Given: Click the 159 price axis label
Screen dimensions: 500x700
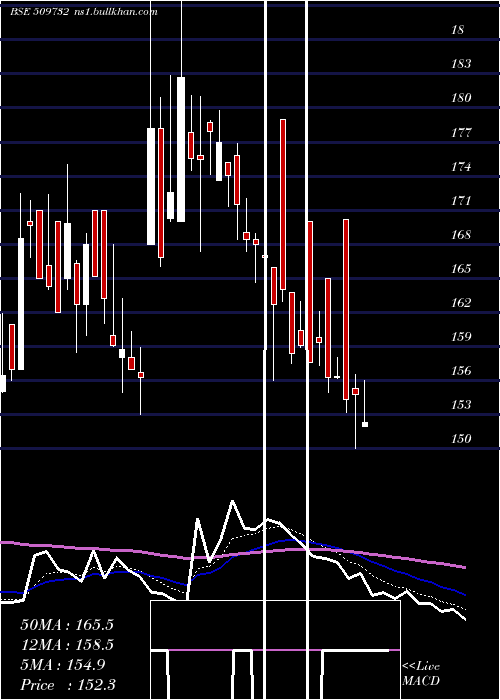Looking at the screenshot, I should pyautogui.click(x=461, y=337).
